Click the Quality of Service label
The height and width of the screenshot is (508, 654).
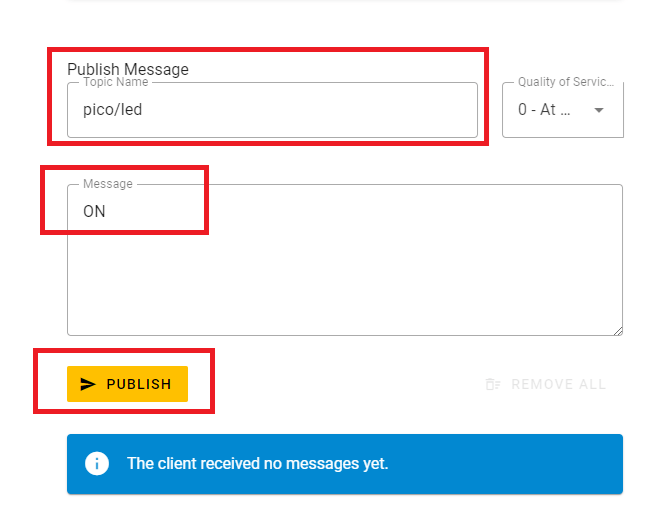click(x=565, y=82)
